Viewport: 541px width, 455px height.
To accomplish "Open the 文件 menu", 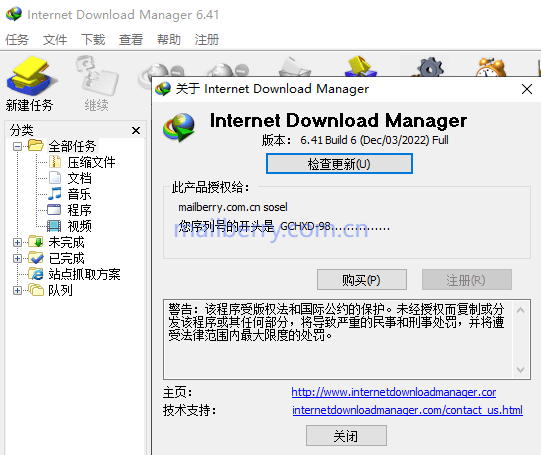I will 55,40.
